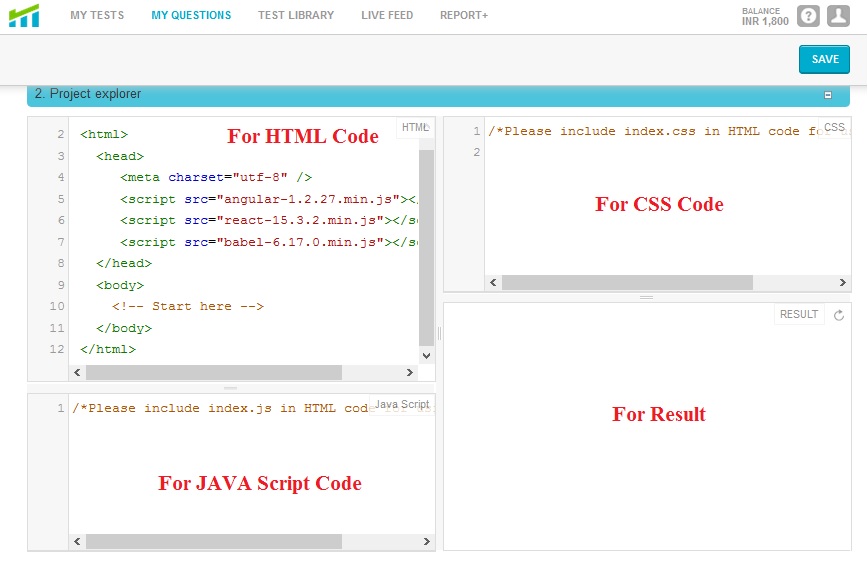
Task: Click the 'Start here' comment line
Action: pos(188,307)
